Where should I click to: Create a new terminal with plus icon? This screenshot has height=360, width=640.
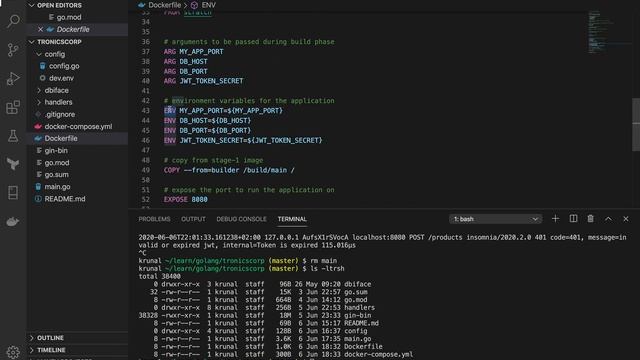[x=555, y=219]
